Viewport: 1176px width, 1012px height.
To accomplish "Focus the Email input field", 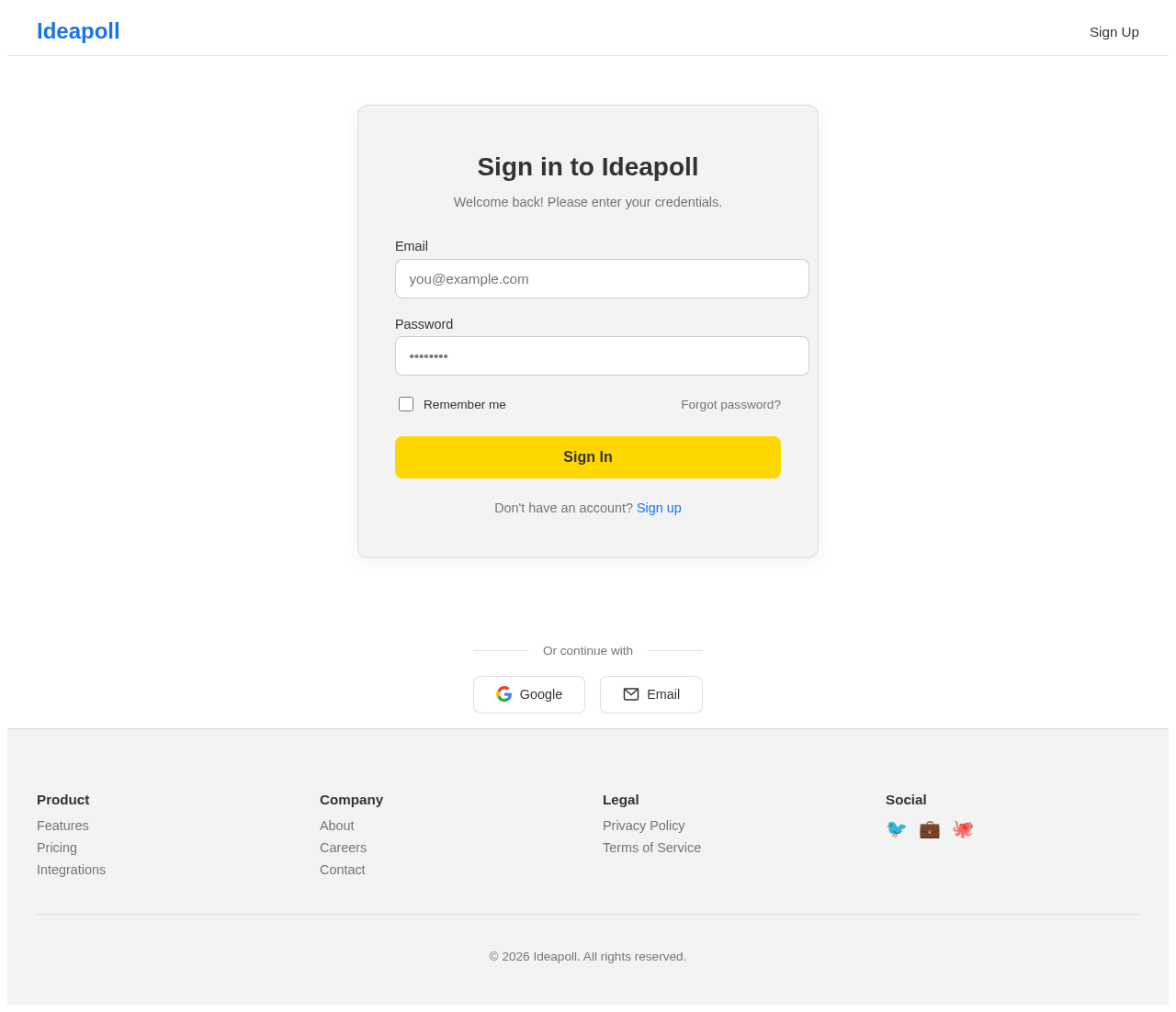I will pyautogui.click(x=602, y=278).
